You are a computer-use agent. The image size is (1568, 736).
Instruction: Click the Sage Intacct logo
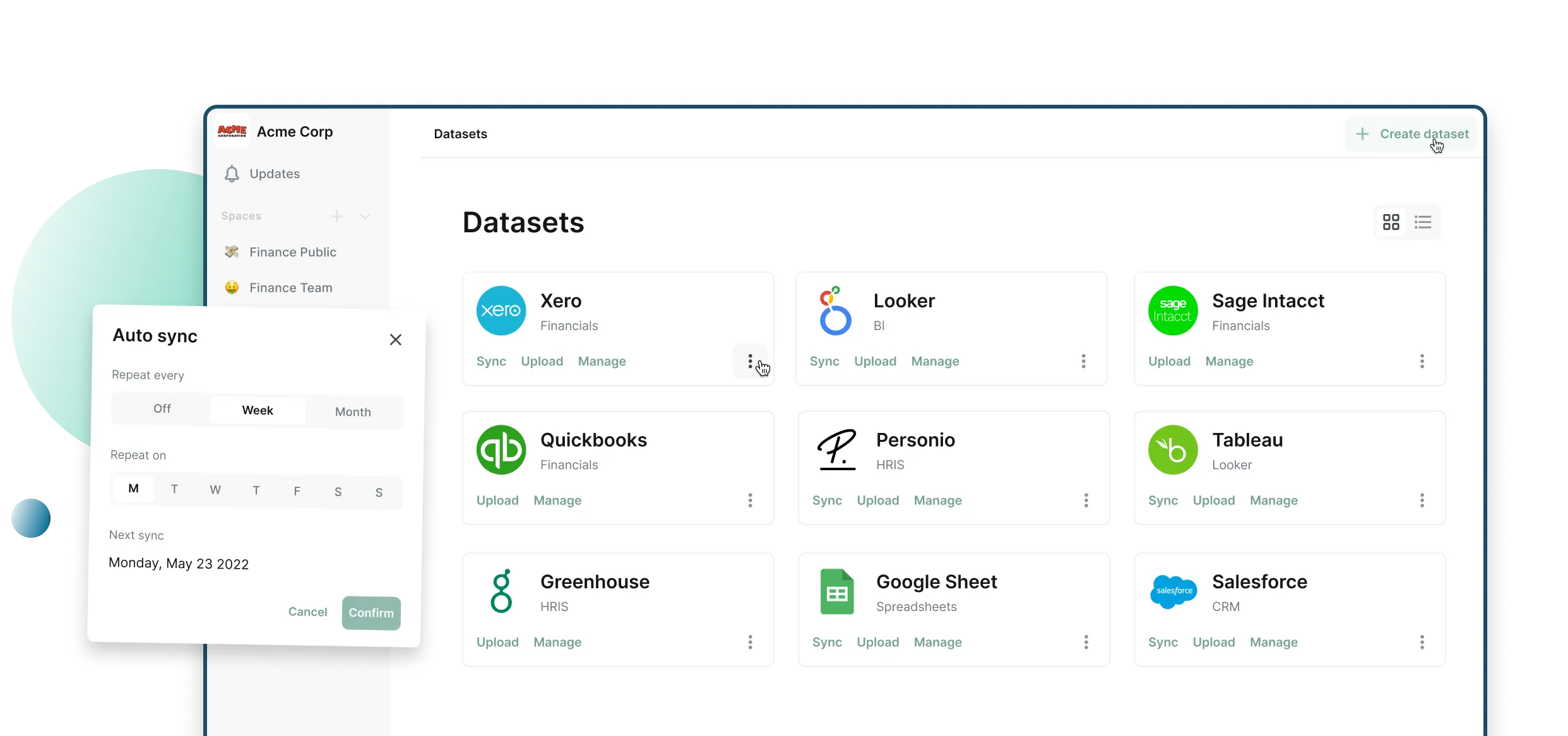click(1173, 311)
